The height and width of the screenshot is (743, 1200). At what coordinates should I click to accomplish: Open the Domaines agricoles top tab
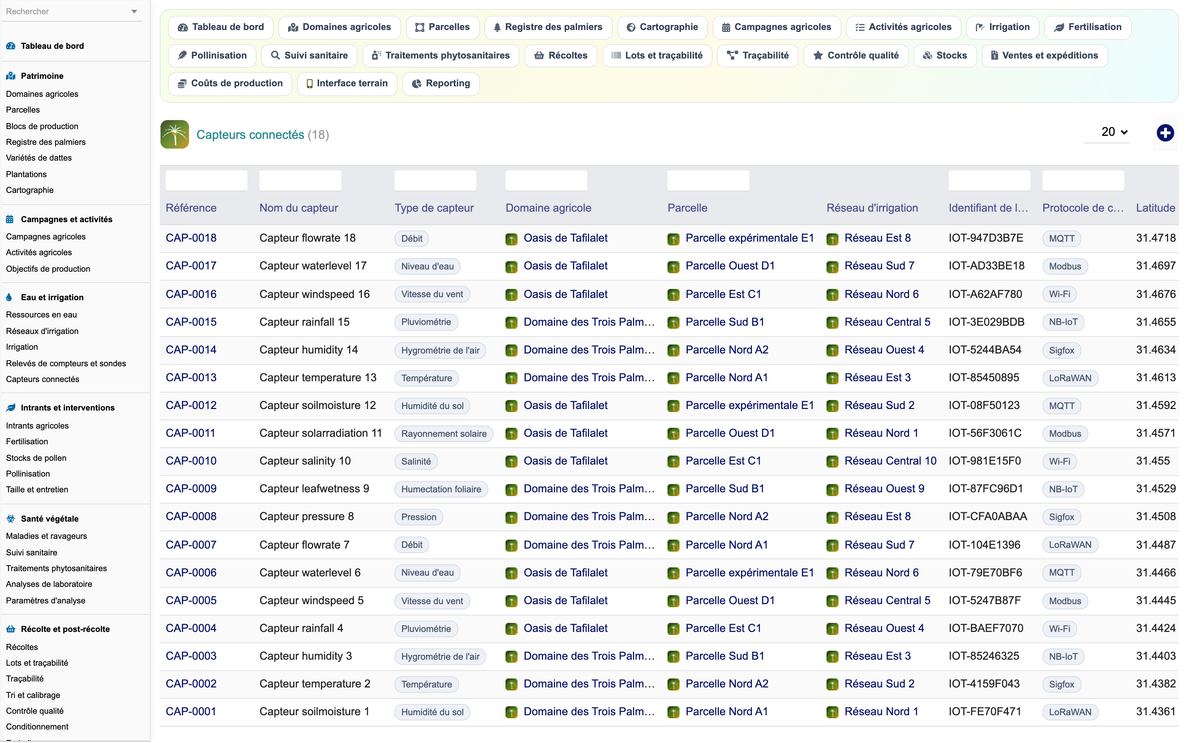(340, 27)
